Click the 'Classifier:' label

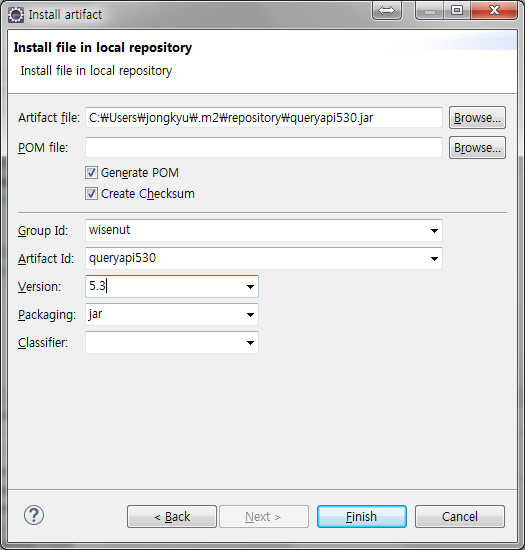click(x=43, y=343)
